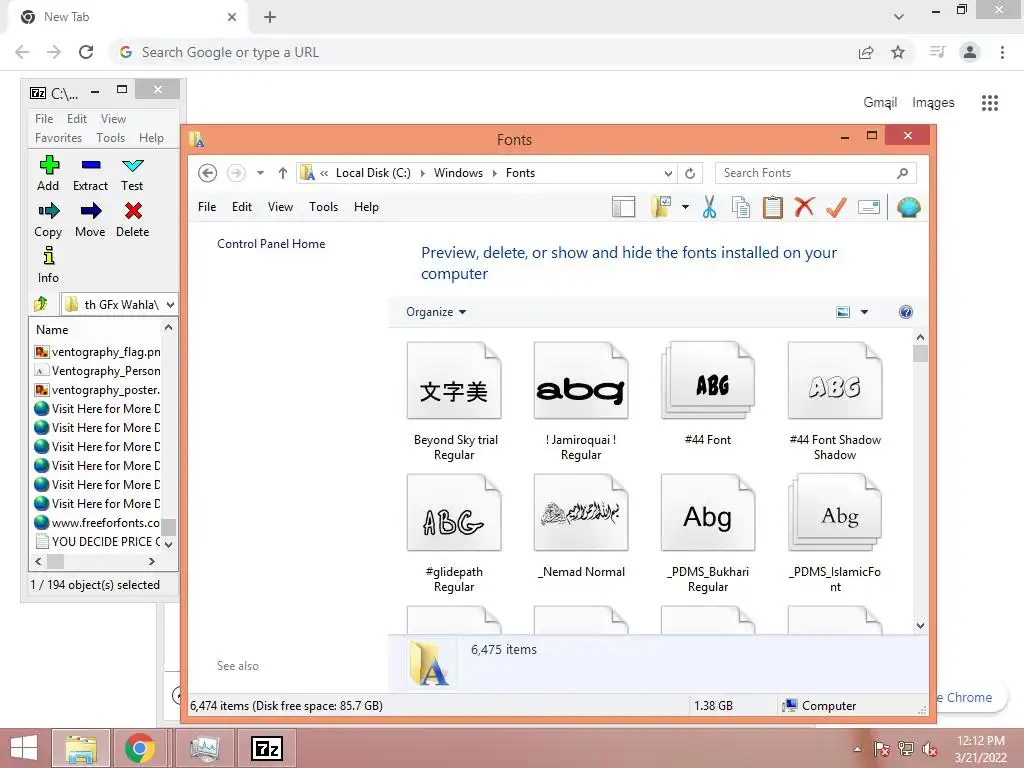Click the Paste clipboard icon in Fonts toolbar
1024x768 pixels.
coord(773,207)
